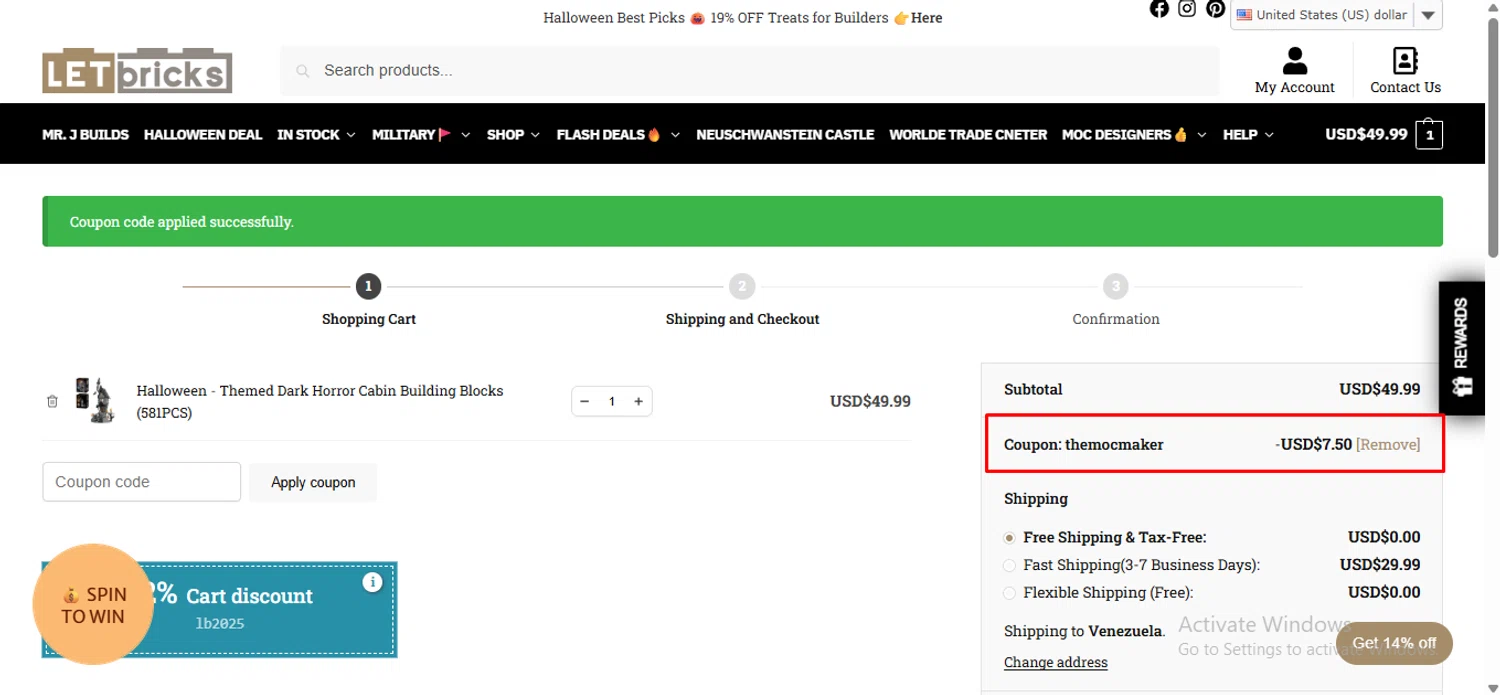Viewport: 1500px width, 695px height.
Task: Open Halloween promo Here link
Action: point(926,17)
